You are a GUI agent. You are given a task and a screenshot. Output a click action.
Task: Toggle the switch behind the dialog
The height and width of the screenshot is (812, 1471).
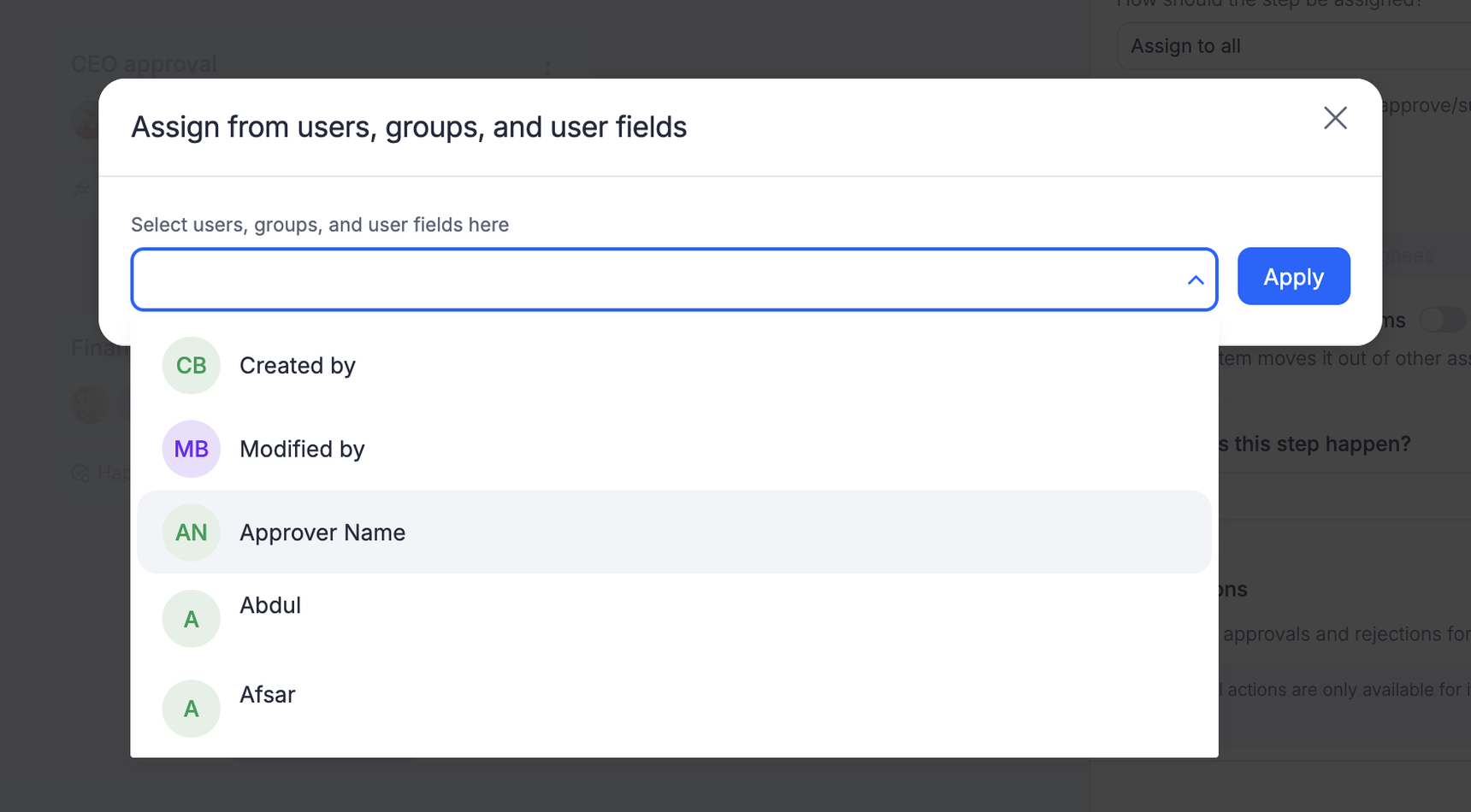point(1443,321)
